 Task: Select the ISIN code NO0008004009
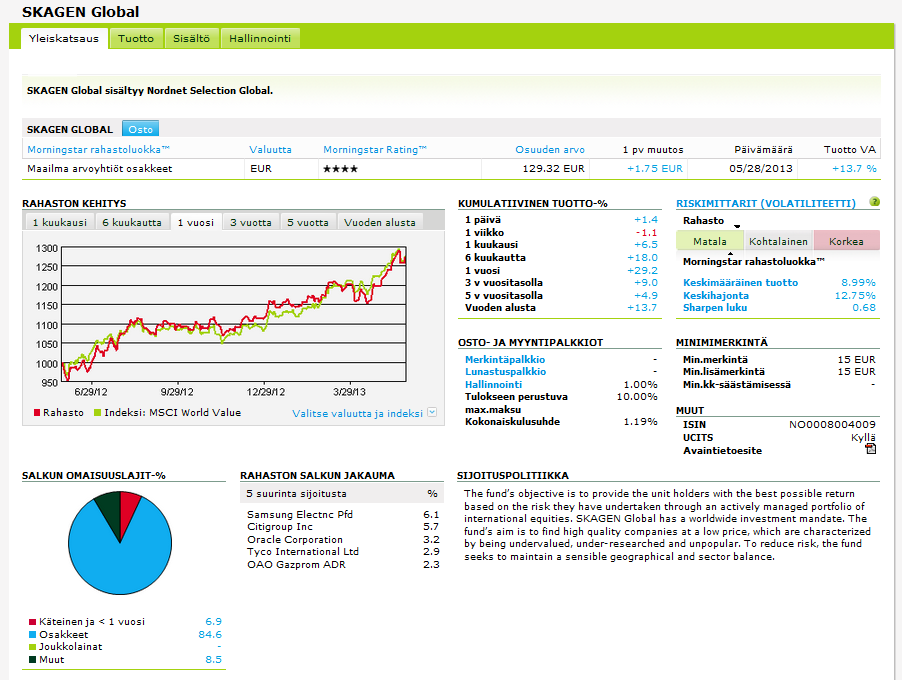click(x=832, y=425)
